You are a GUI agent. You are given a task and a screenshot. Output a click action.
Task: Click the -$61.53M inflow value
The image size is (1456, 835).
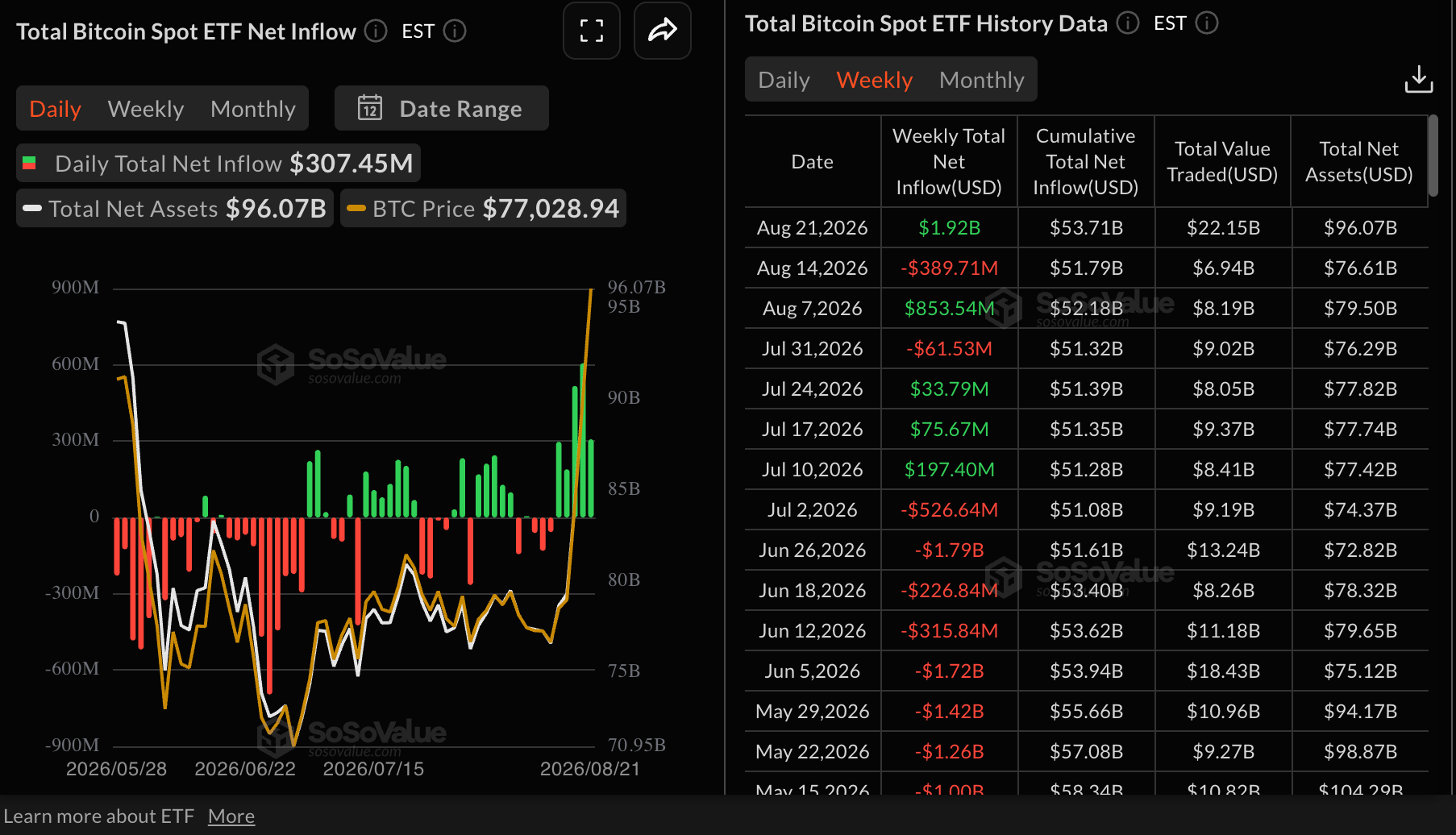click(949, 349)
